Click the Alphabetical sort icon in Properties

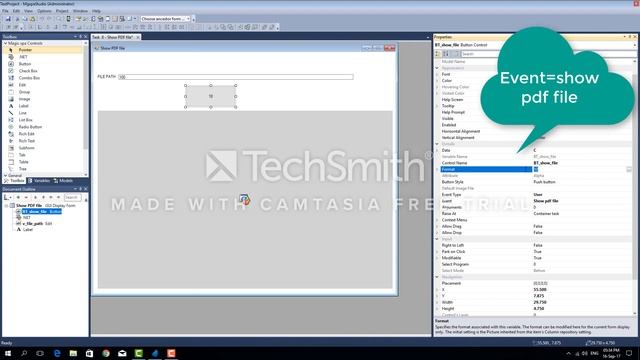[446, 54]
